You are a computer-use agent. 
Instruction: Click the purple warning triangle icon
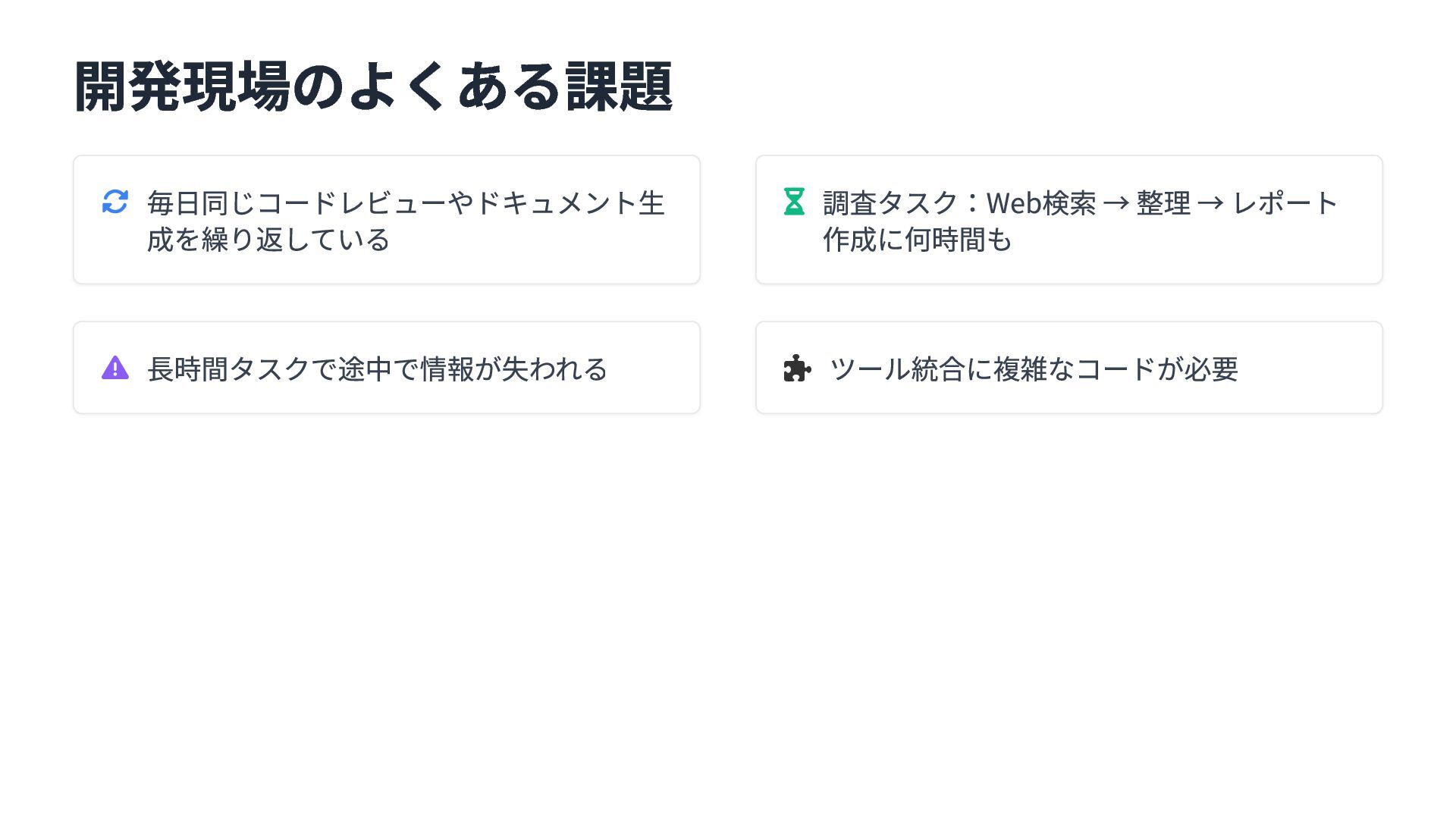click(115, 368)
